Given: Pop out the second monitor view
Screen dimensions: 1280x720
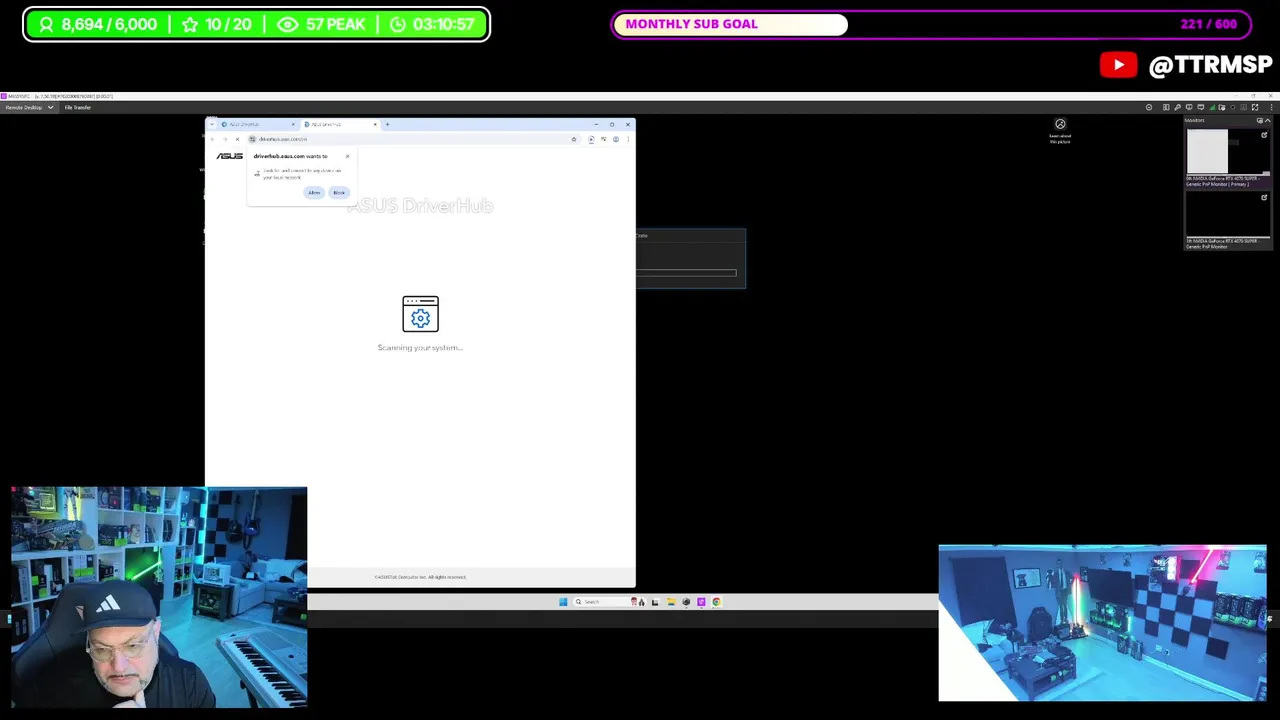Looking at the screenshot, I should pos(1264,198).
